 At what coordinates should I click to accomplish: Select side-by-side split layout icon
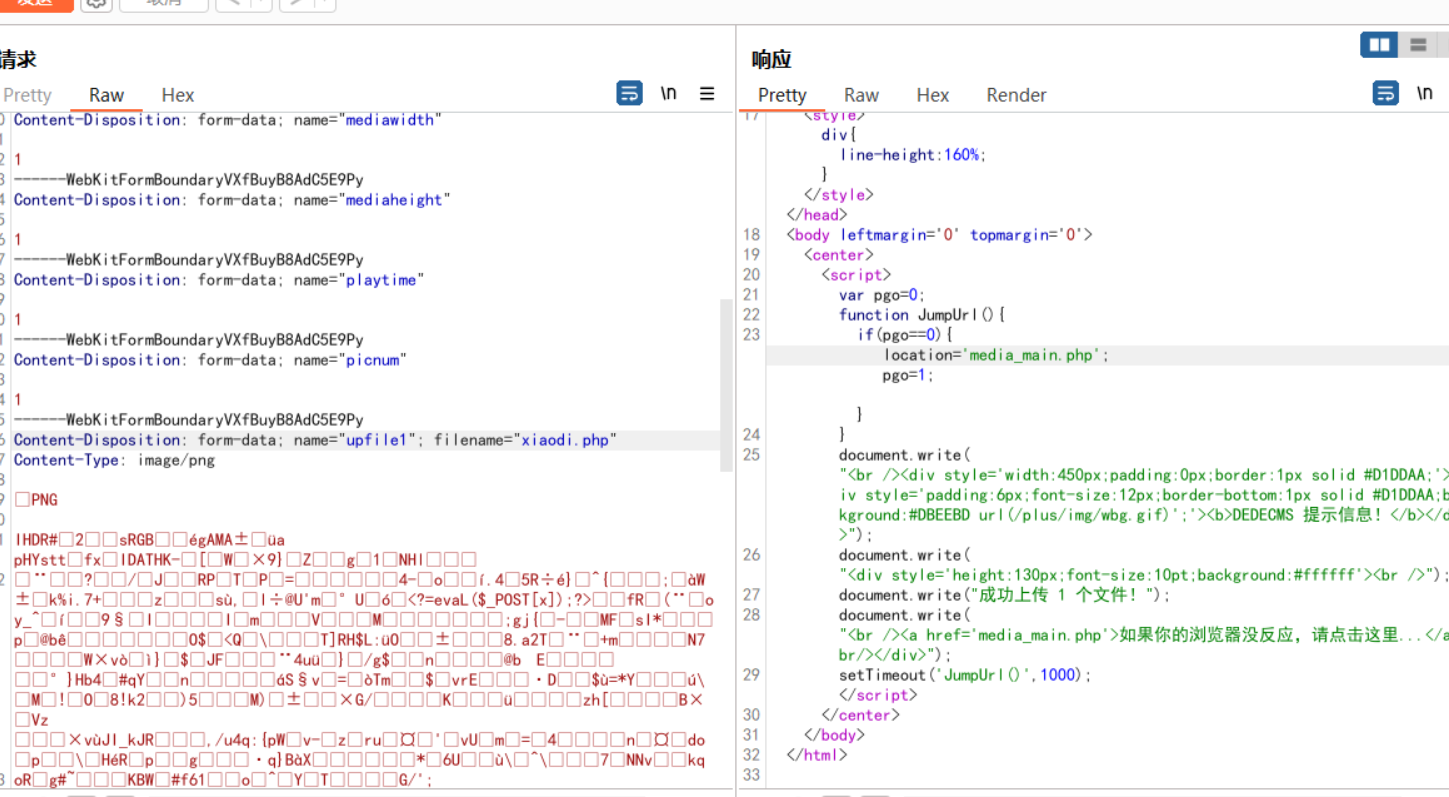(1379, 44)
